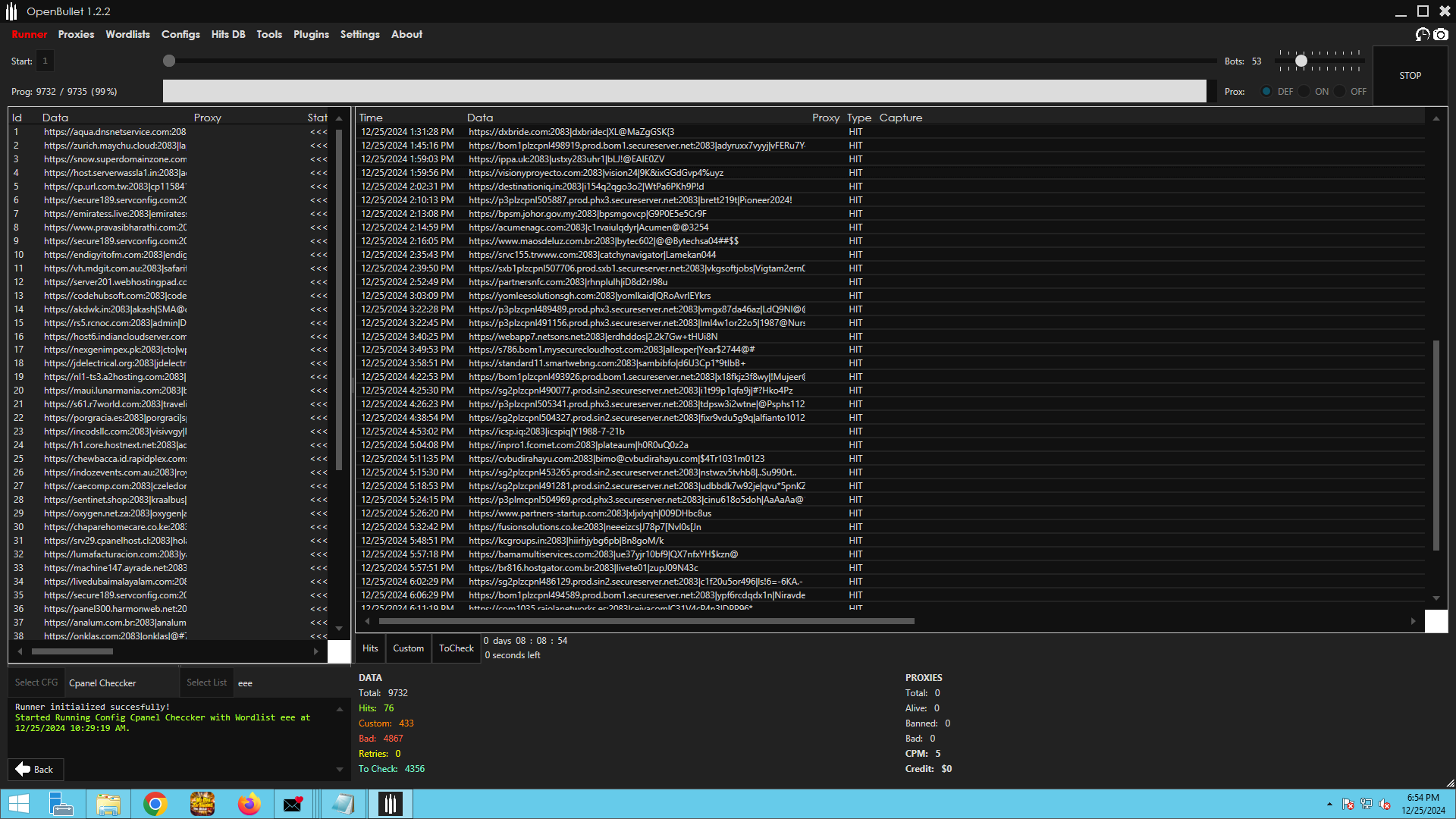The width and height of the screenshot is (1456, 819).
Task: Click the camera screenshot icon
Action: (1441, 34)
